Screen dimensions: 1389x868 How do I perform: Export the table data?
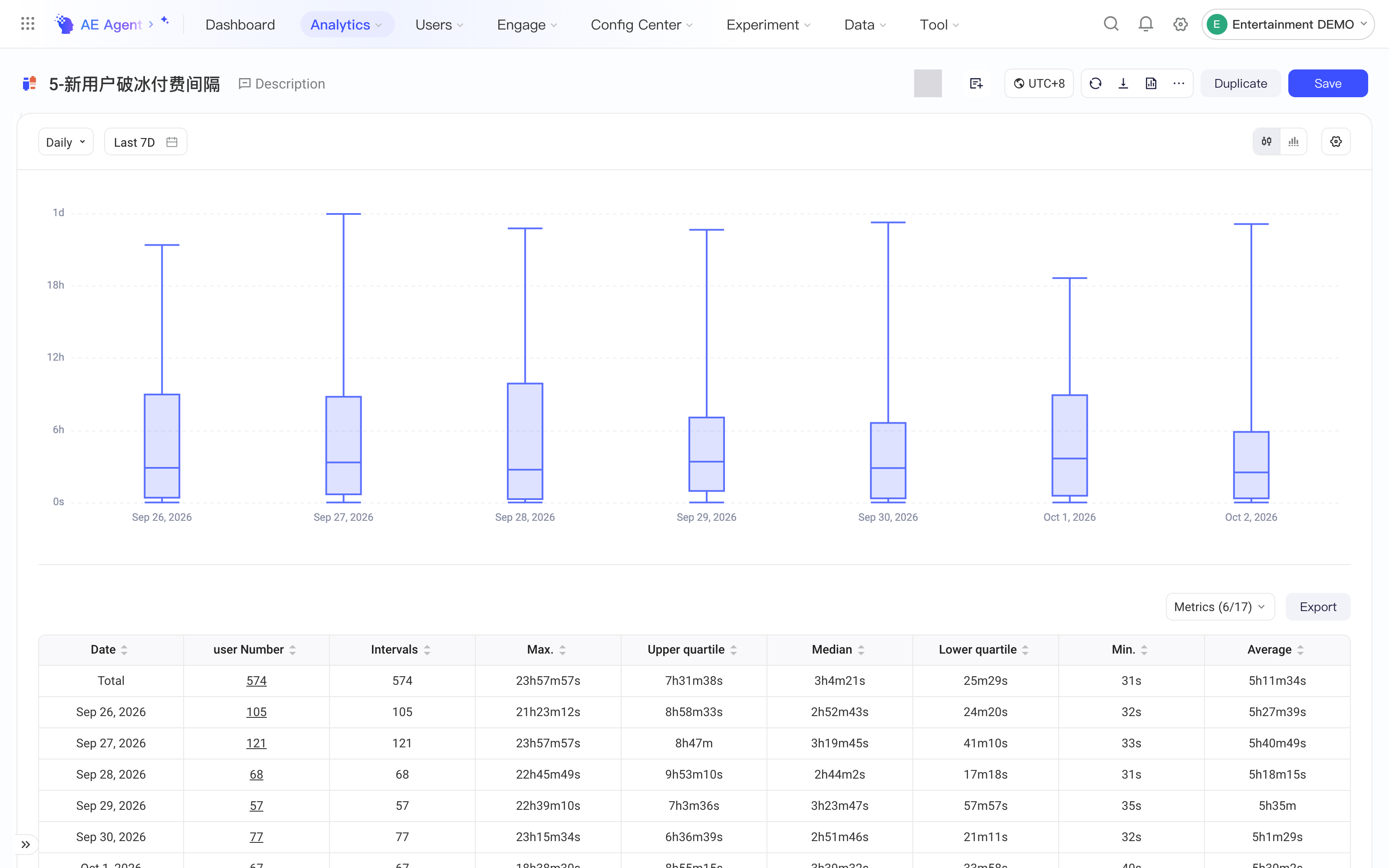(x=1317, y=607)
